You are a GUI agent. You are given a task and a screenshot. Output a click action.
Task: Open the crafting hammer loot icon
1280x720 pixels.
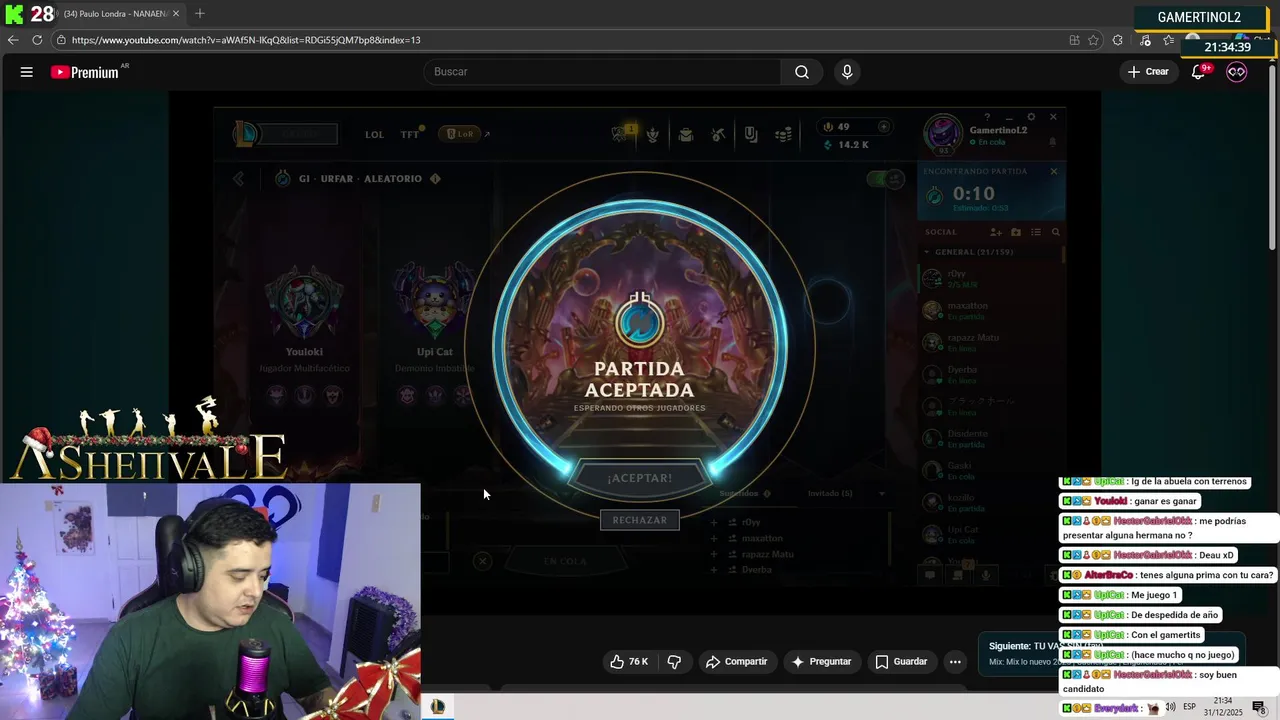click(718, 134)
